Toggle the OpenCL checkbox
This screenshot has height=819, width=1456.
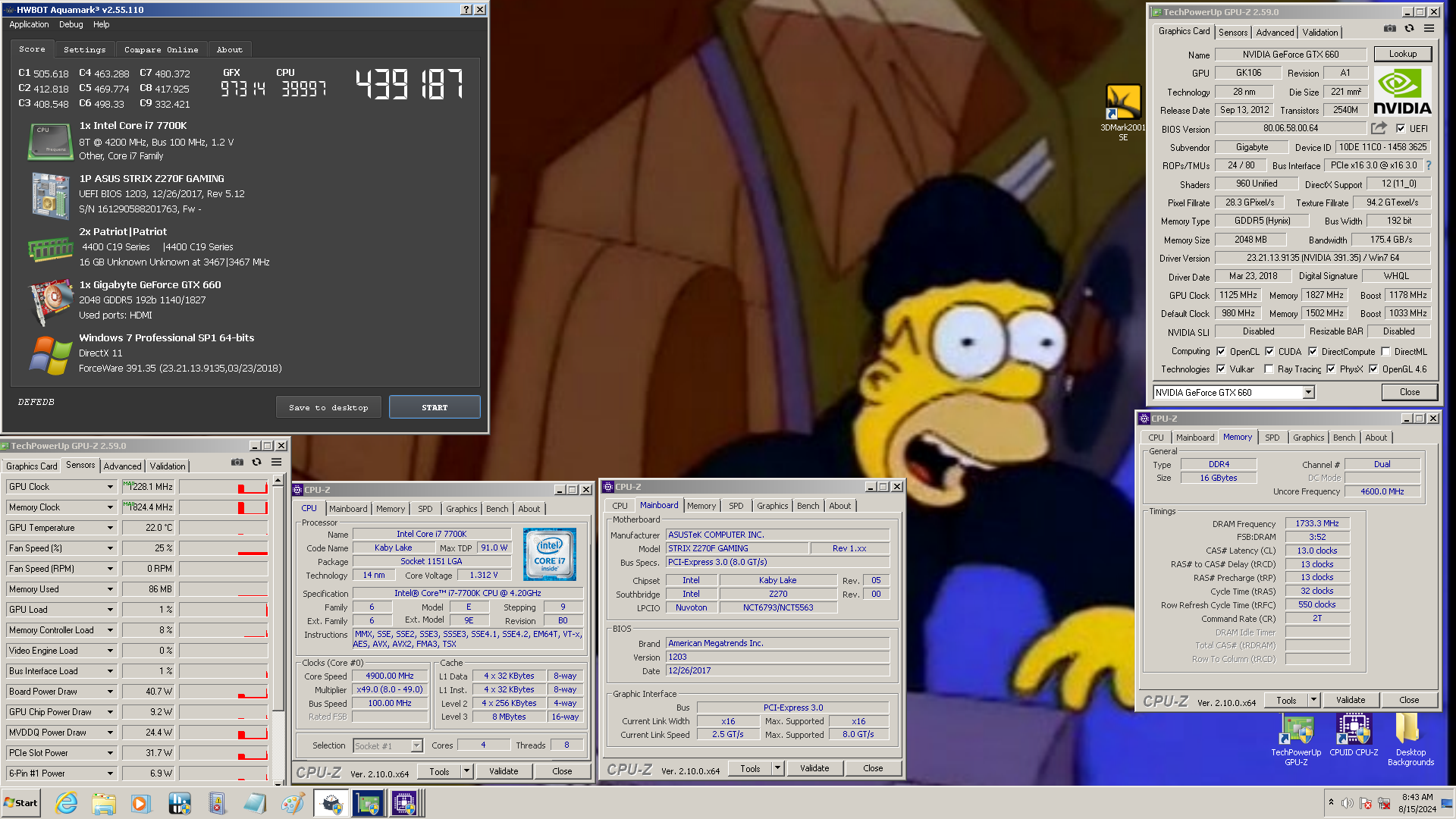(1221, 352)
